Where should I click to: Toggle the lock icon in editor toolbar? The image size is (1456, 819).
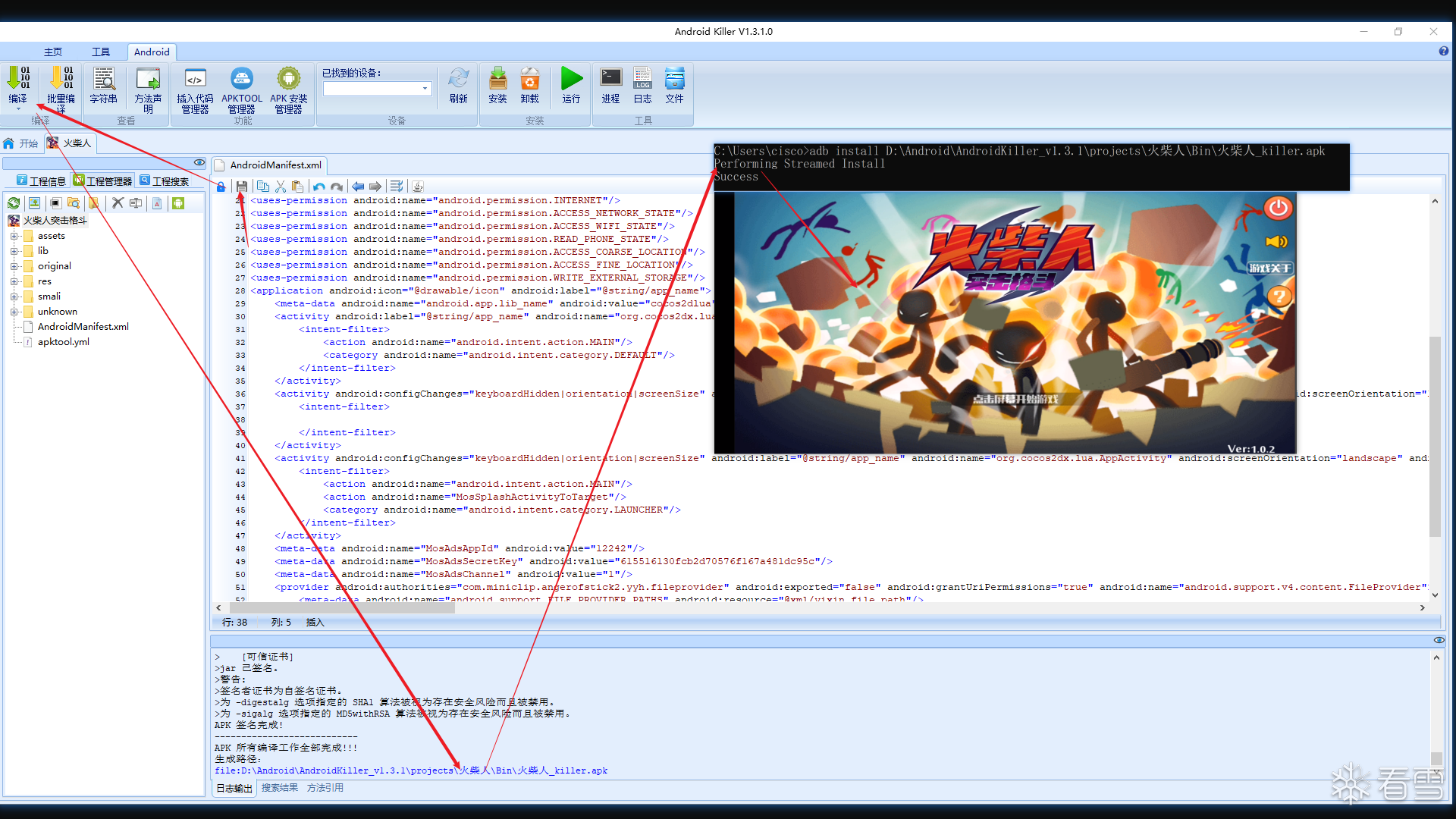[221, 186]
